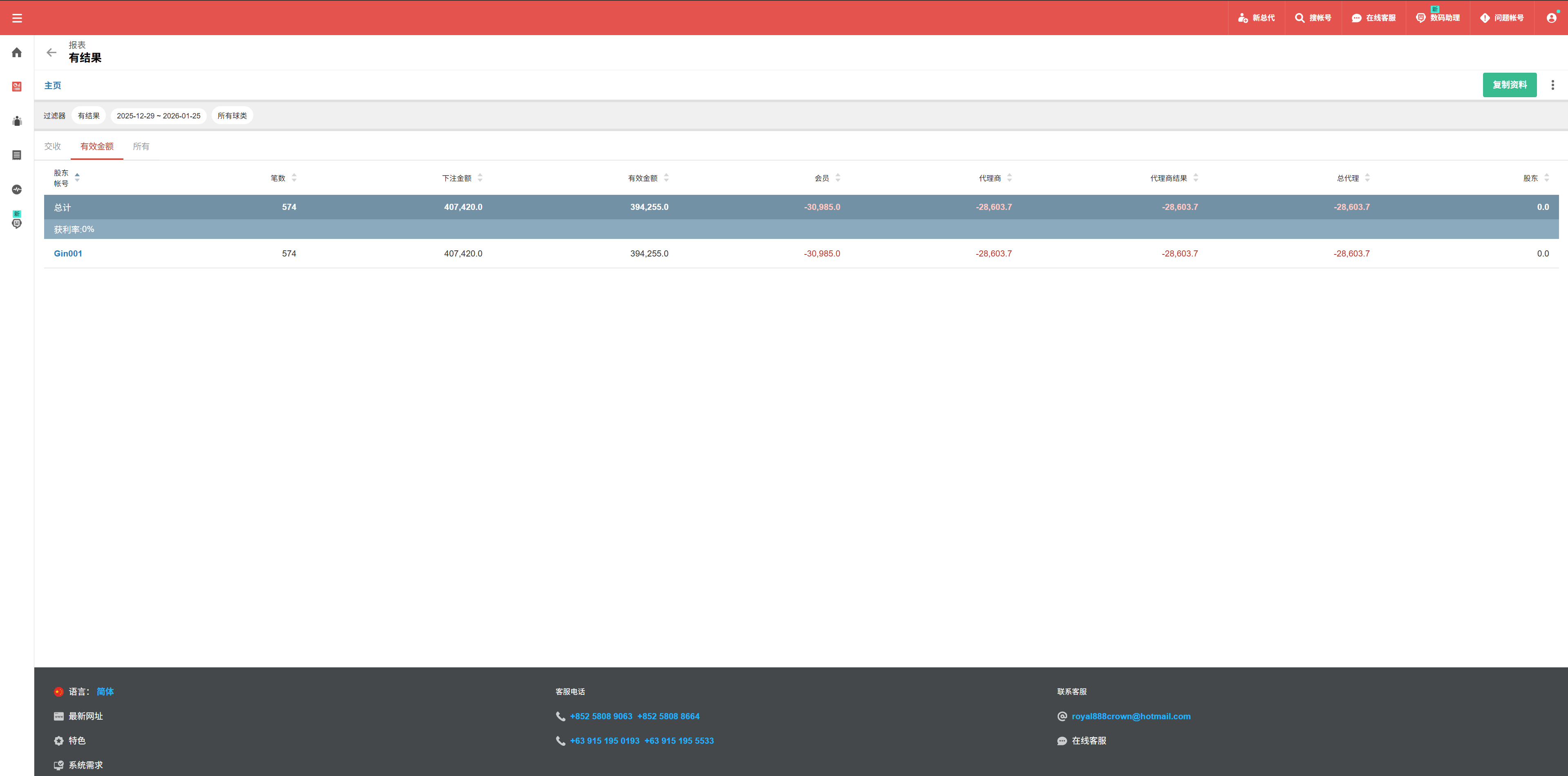Switch to the 交收 tab
This screenshot has height=776, width=1568.
(52, 146)
